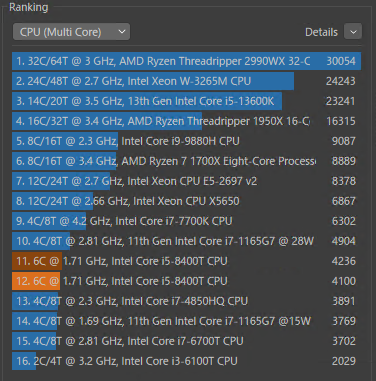Viewport: 376px width, 381px height.
Task: Open the CPU (Multi Core) dropdown
Action: pyautogui.click(x=71, y=32)
